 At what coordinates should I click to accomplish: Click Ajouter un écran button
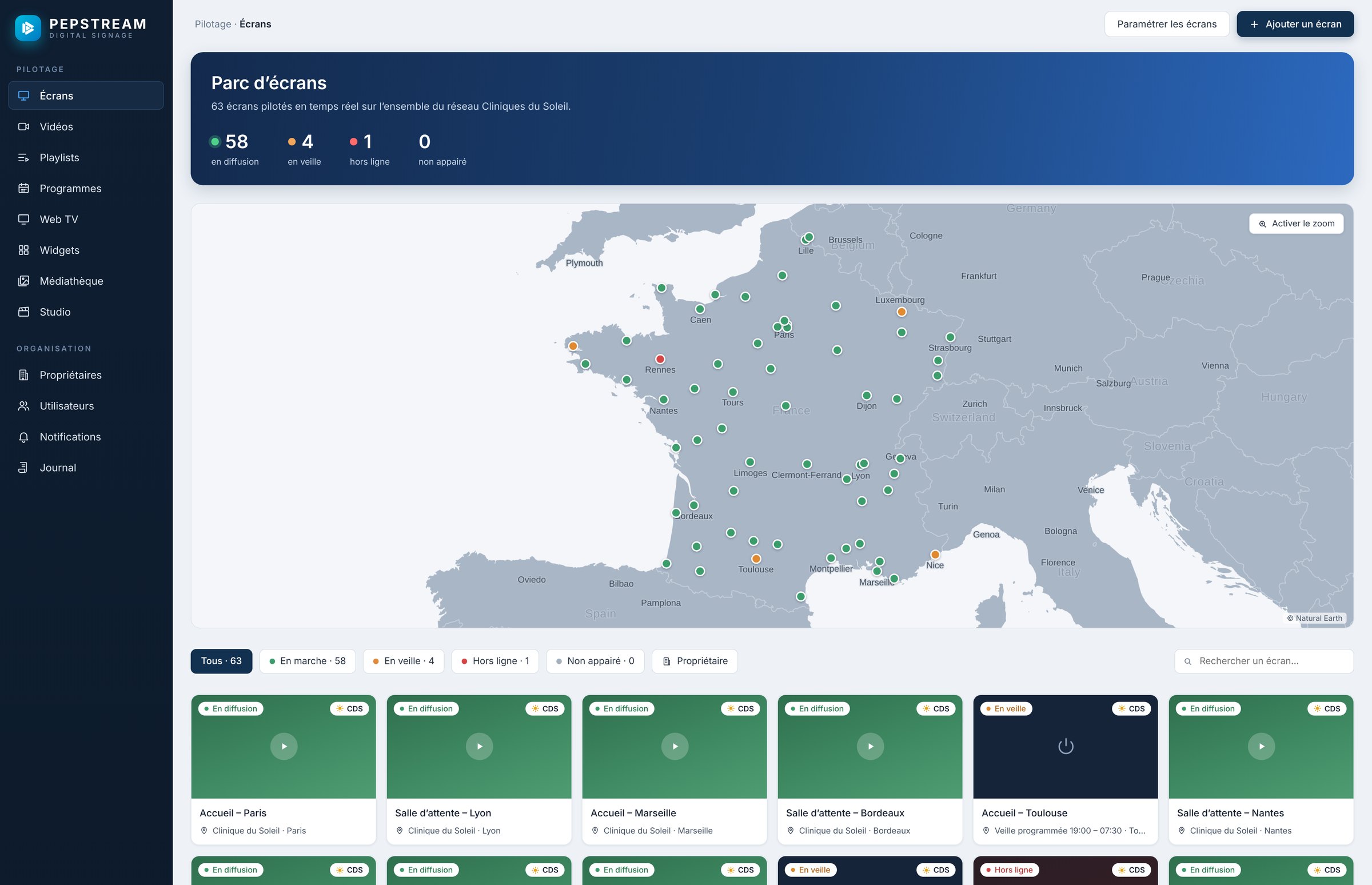[1295, 24]
